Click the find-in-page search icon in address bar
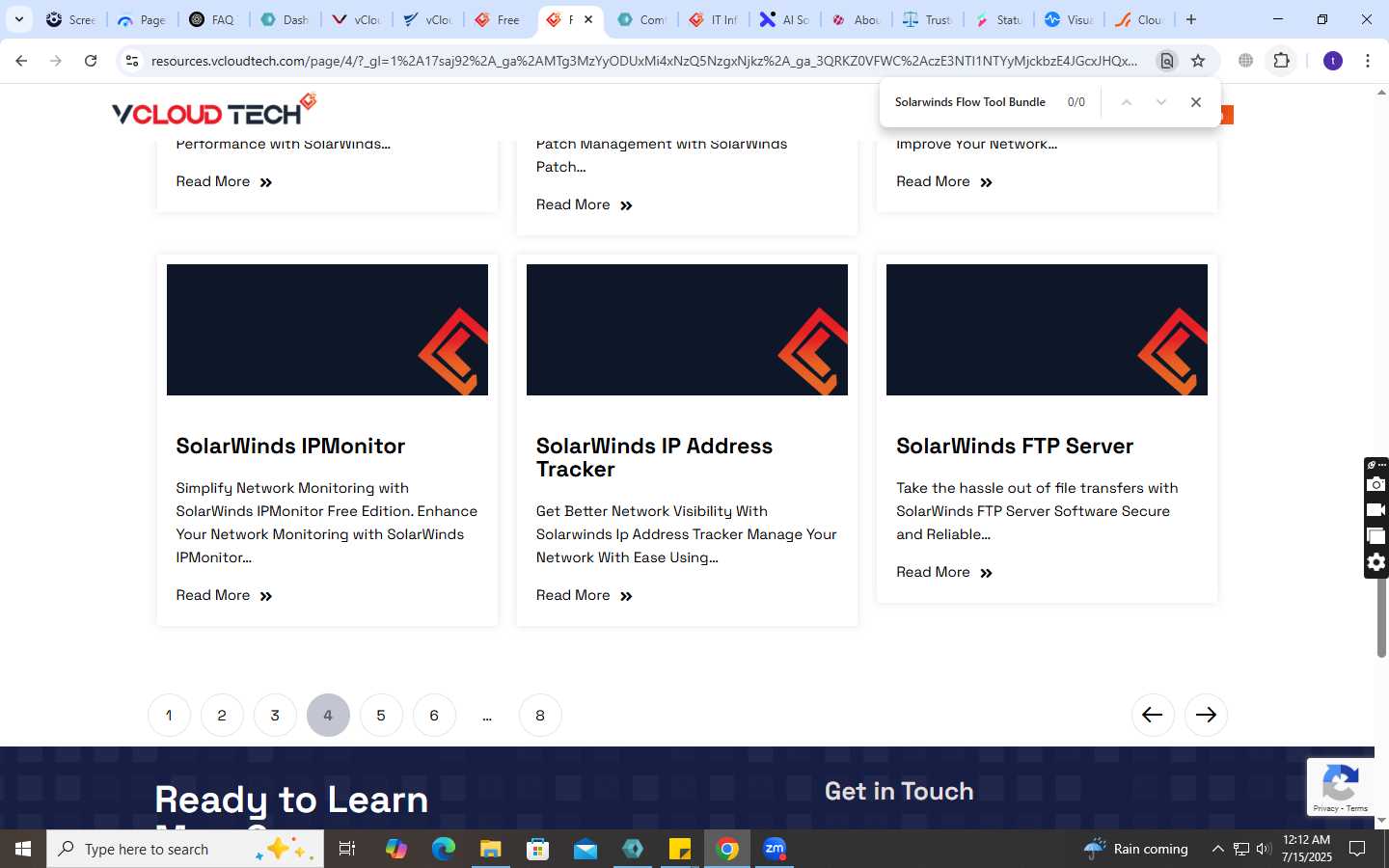The height and width of the screenshot is (868, 1389). coord(1167,61)
